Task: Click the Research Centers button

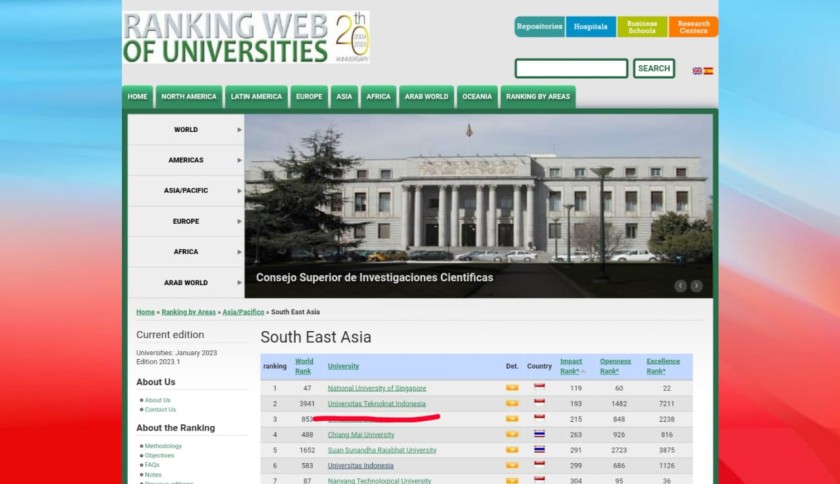Action: pyautogui.click(x=693, y=27)
